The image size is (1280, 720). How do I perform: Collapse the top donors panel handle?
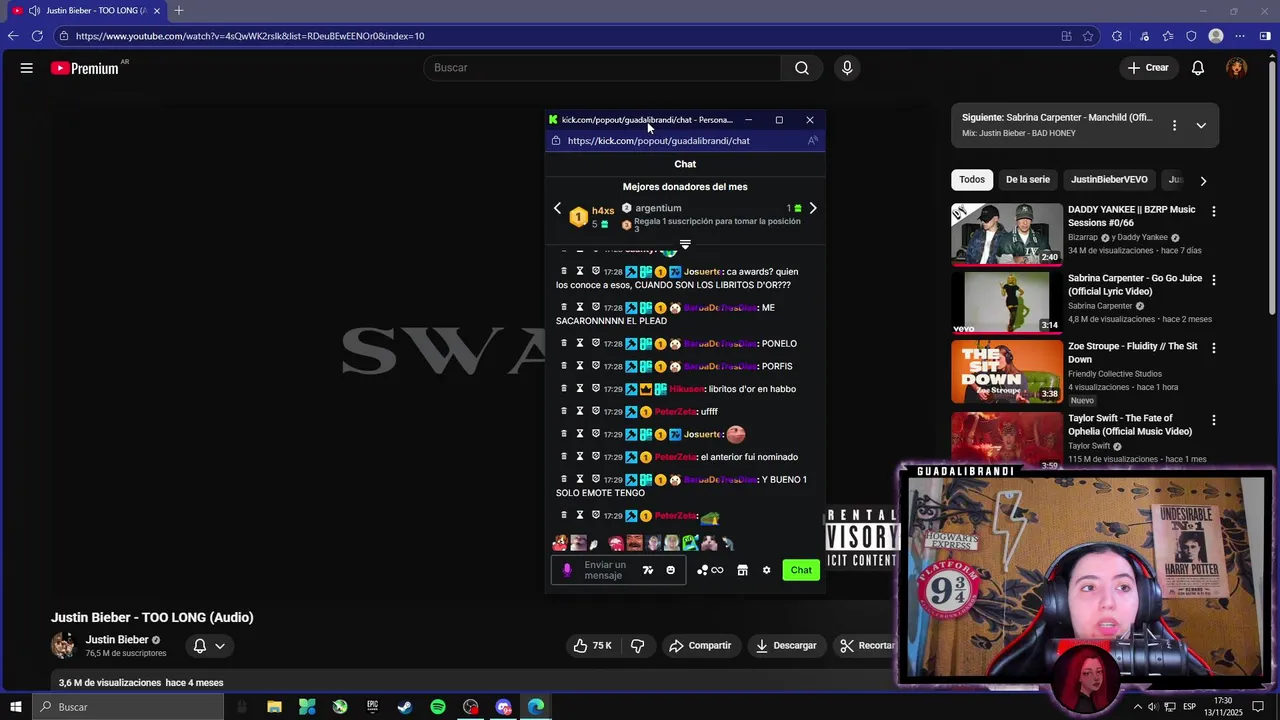click(x=685, y=244)
